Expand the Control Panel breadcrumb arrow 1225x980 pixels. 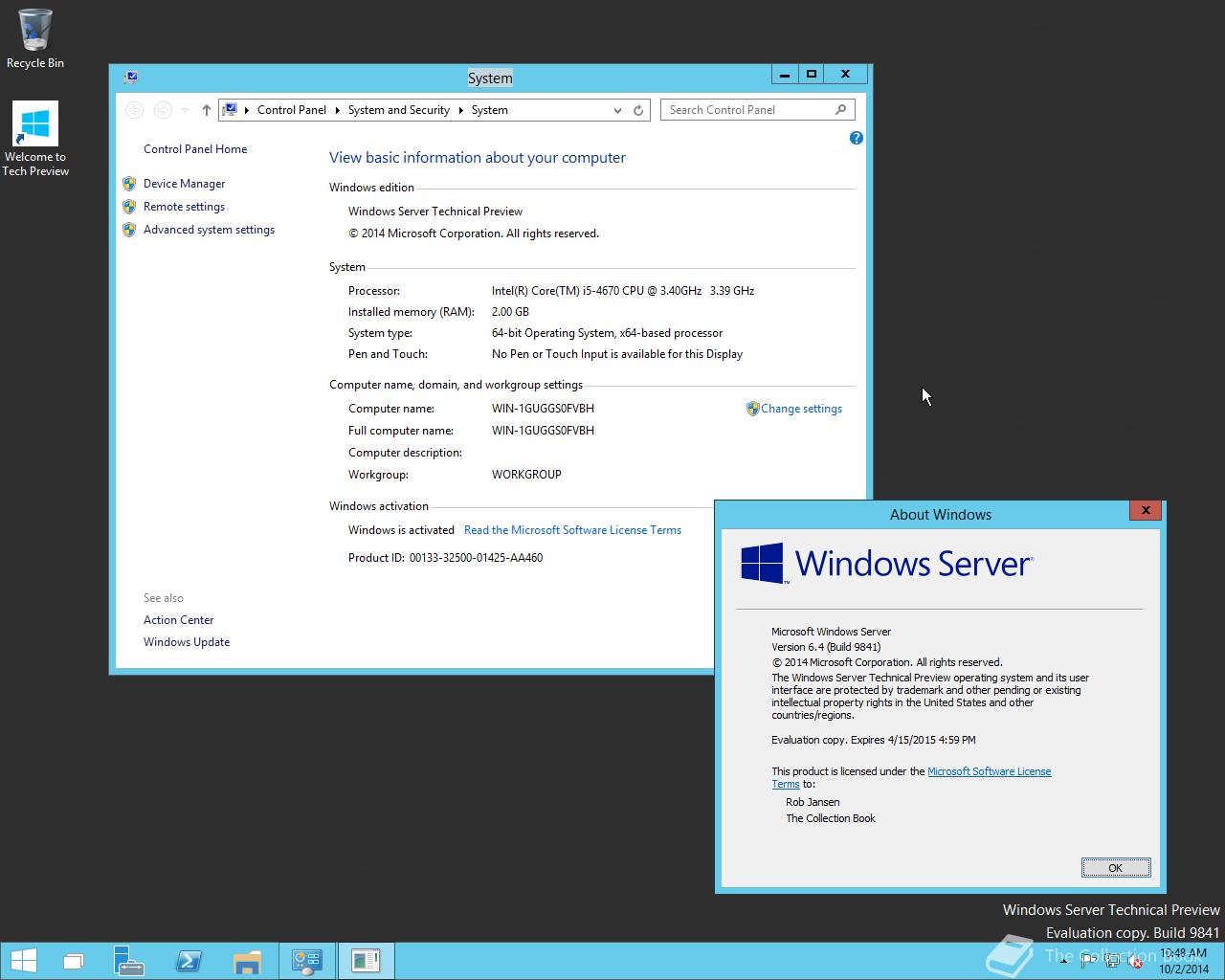coord(337,110)
